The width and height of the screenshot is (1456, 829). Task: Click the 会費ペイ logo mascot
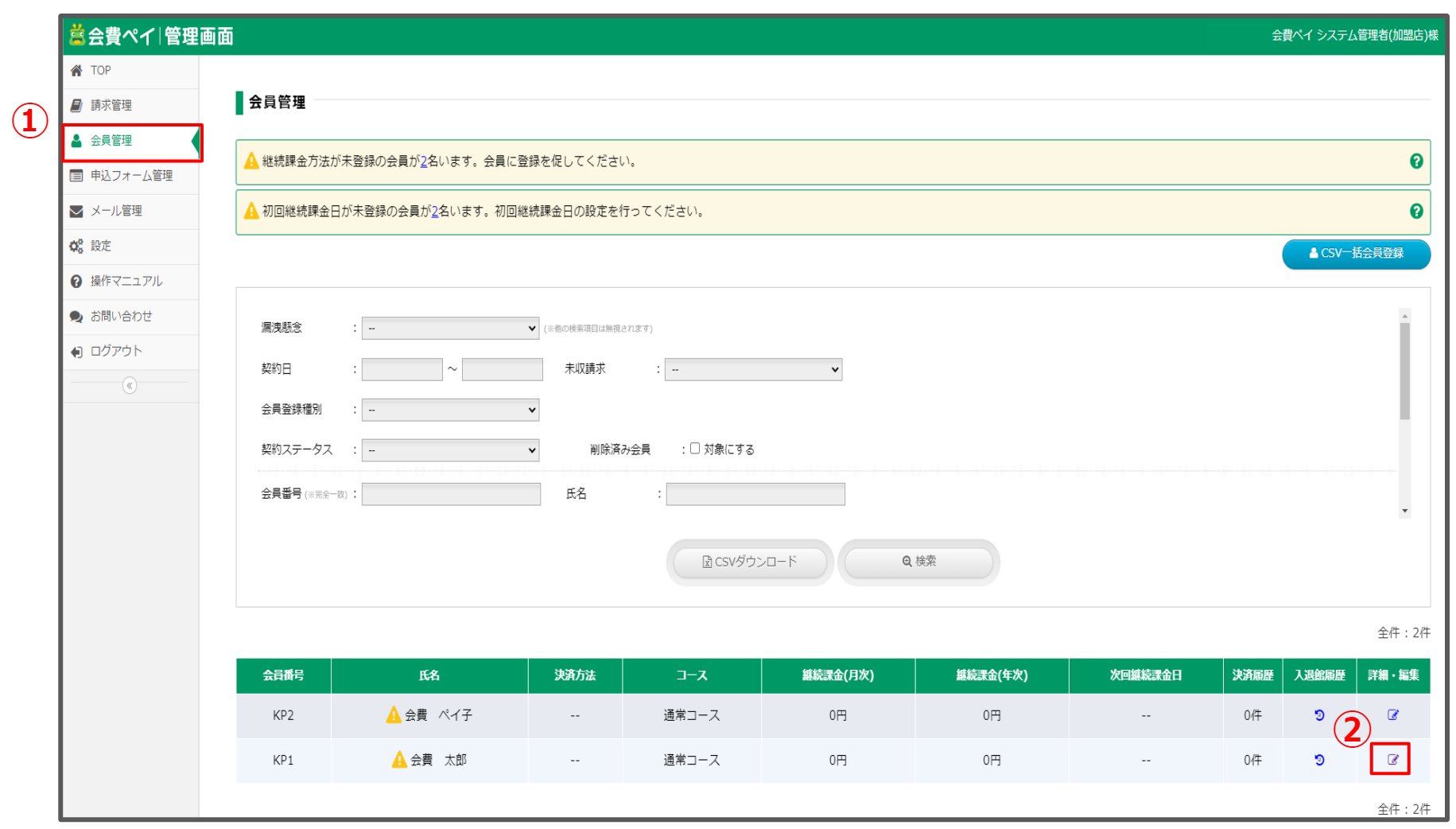[x=76, y=34]
